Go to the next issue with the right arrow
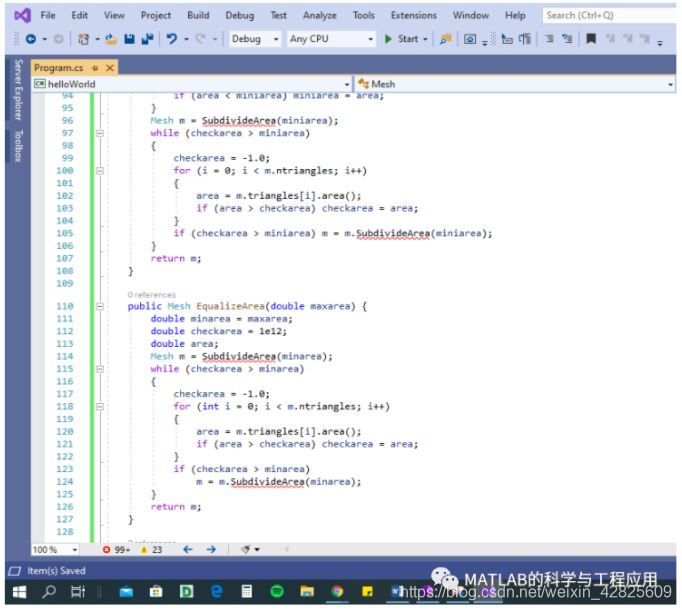Viewport: 682px width, 611px height. coord(211,550)
